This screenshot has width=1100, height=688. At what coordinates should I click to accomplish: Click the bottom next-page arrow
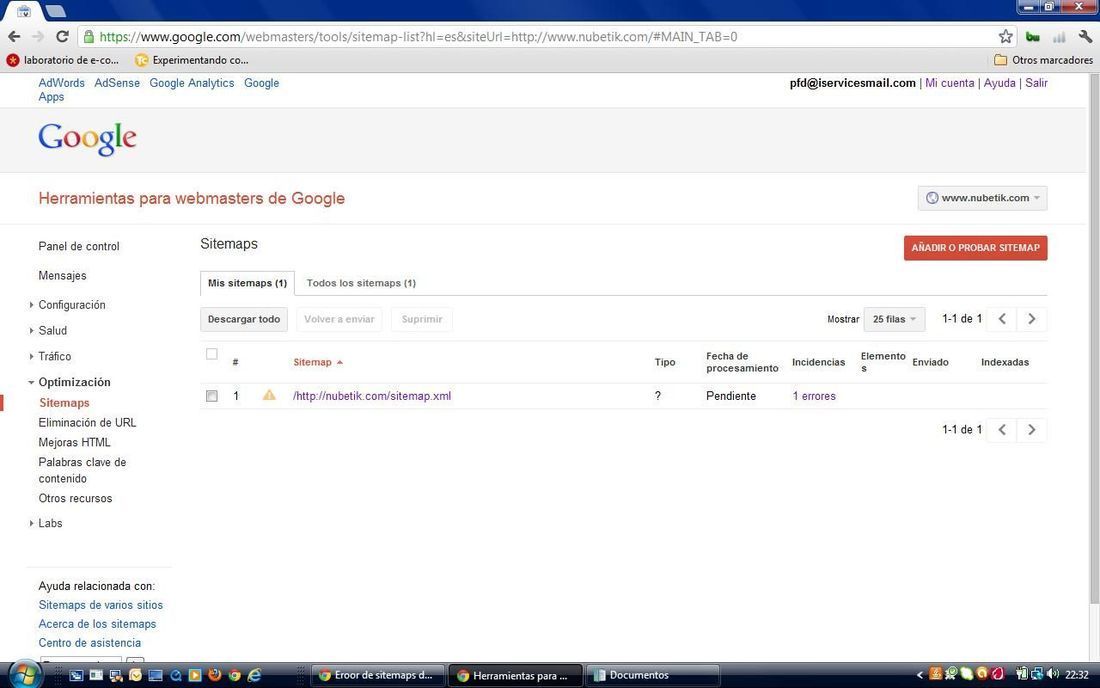[x=1031, y=430]
